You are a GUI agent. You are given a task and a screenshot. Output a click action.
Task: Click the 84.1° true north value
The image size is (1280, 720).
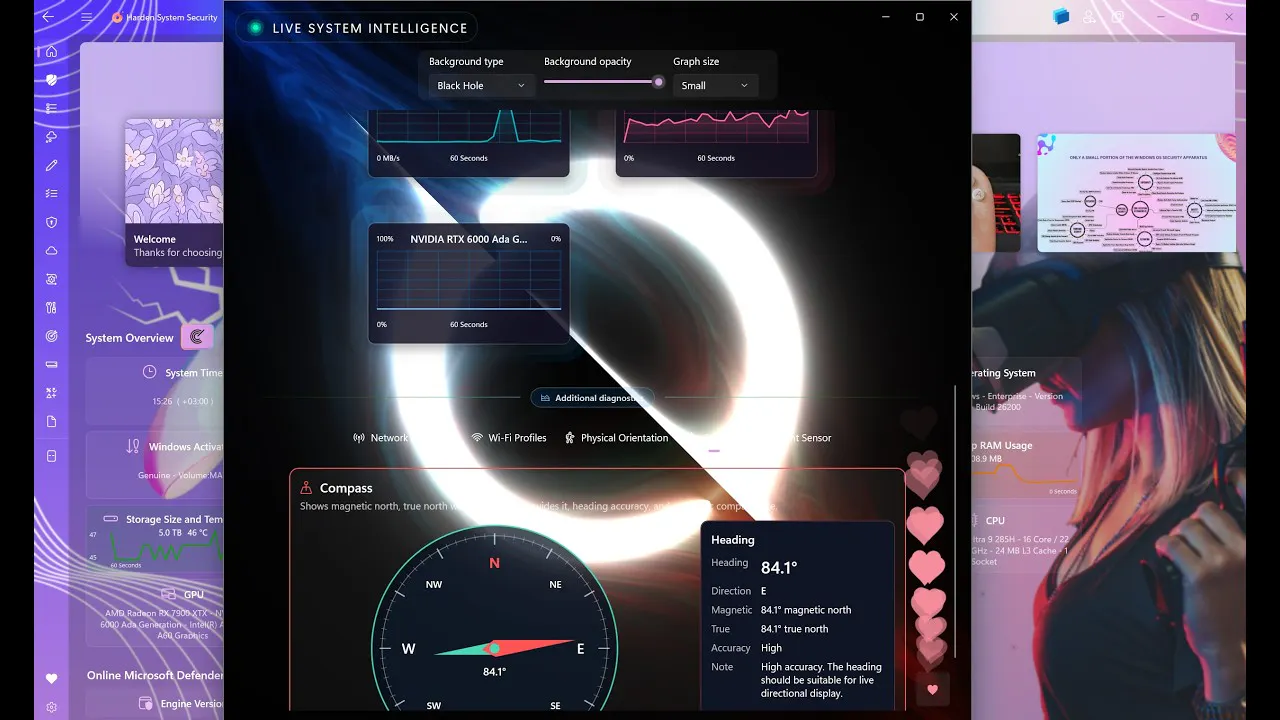point(795,629)
